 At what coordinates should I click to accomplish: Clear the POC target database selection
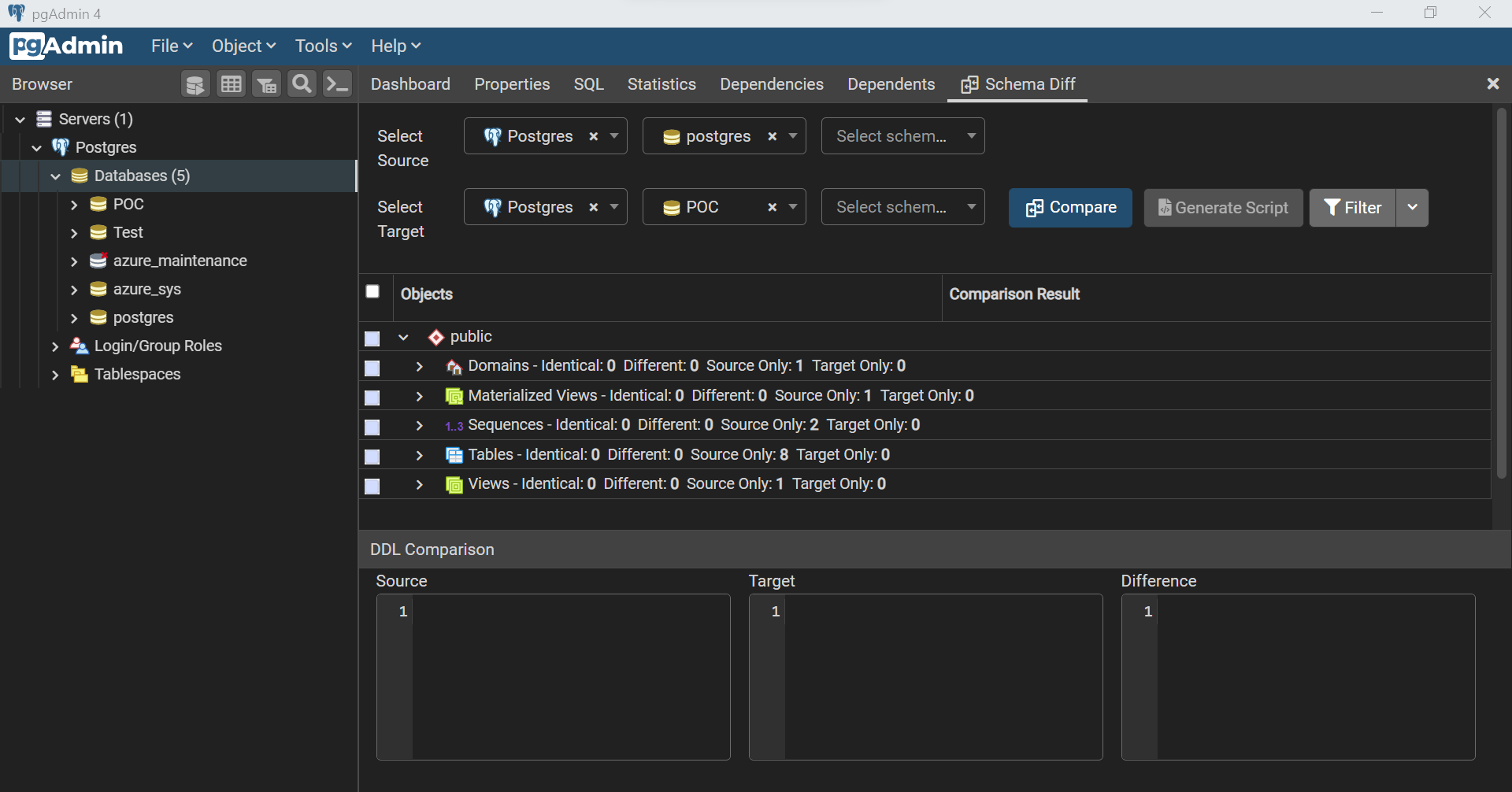coord(773,207)
